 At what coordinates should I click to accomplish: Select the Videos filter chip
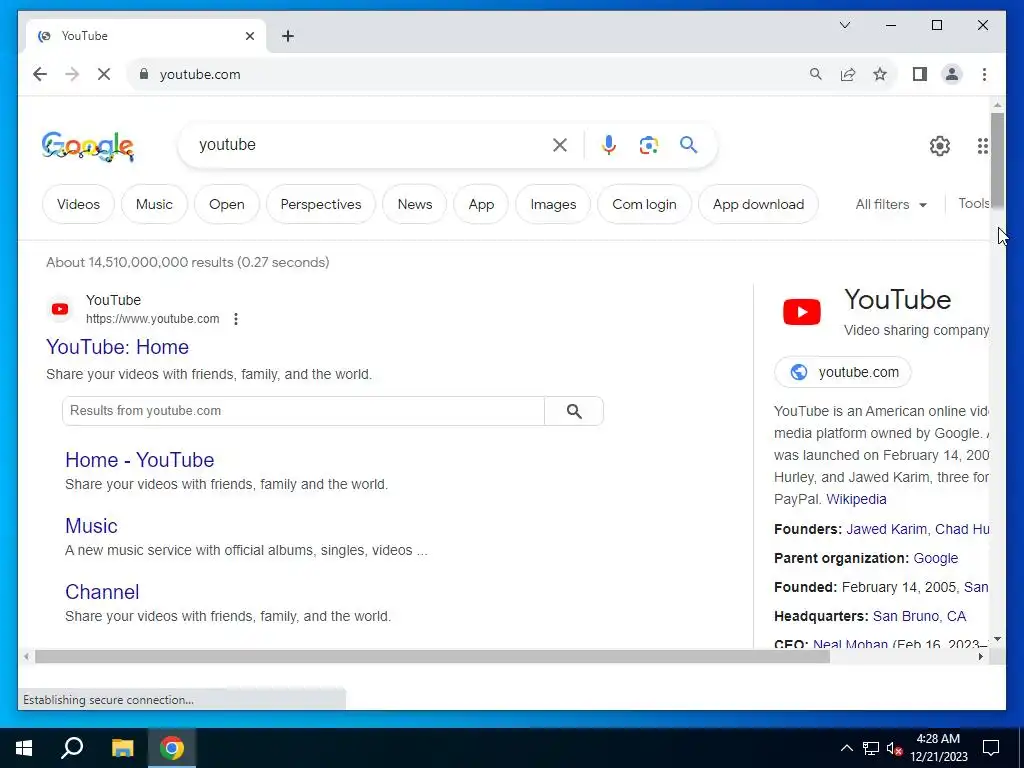[x=78, y=204]
